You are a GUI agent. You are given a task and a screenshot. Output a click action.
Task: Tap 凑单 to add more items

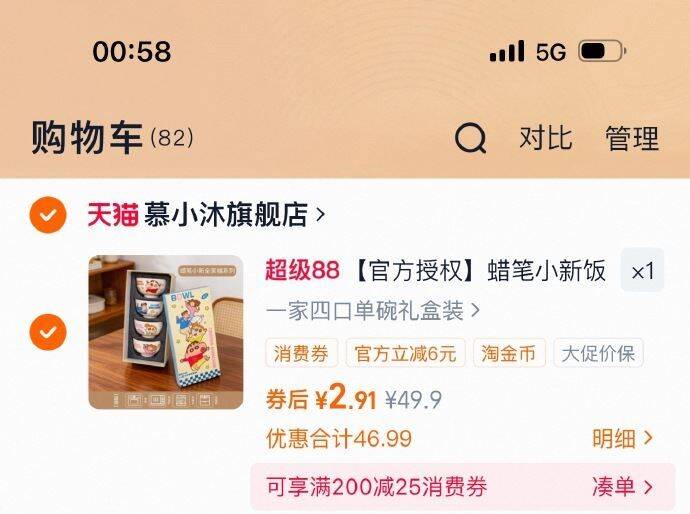tap(622, 487)
